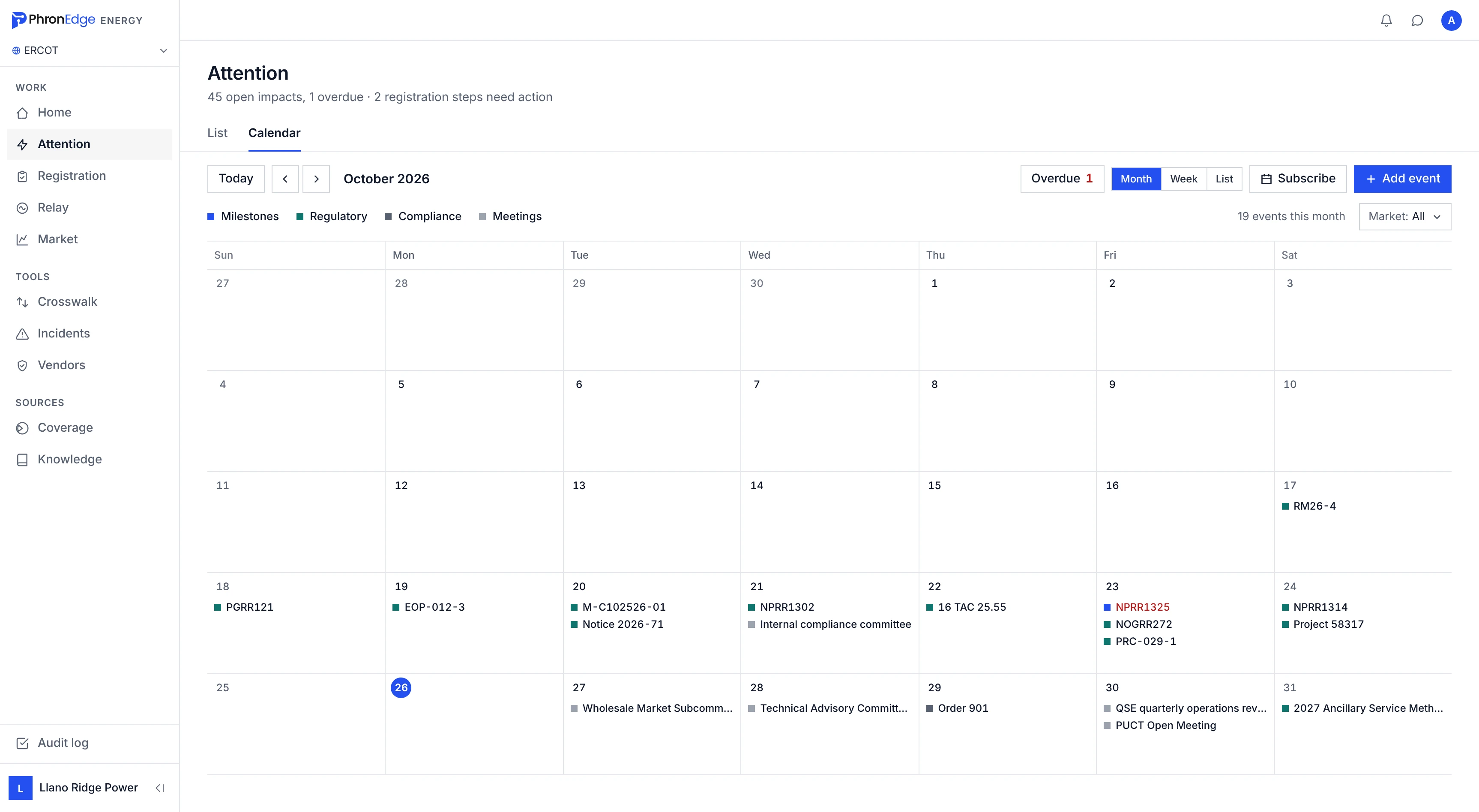Go to next month

tap(316, 179)
